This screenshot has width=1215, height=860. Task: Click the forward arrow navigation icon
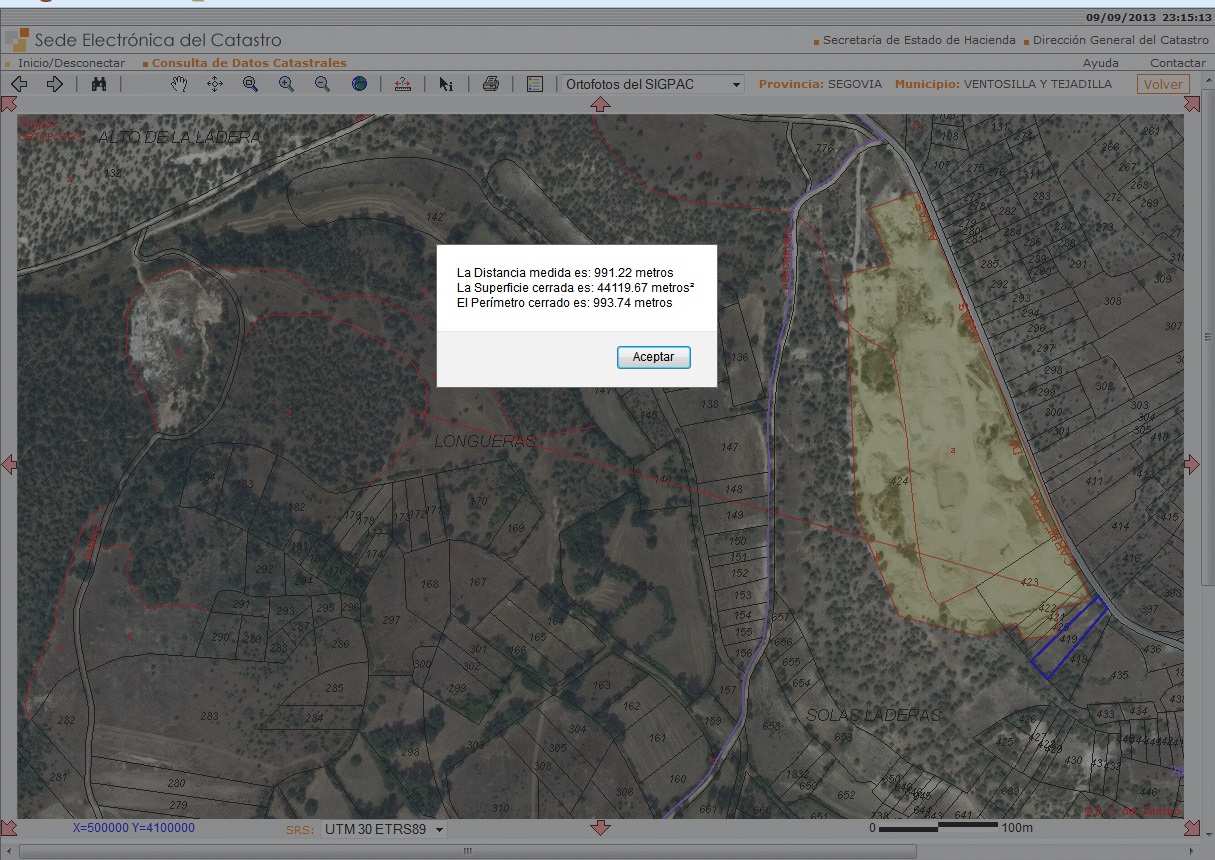click(x=55, y=84)
